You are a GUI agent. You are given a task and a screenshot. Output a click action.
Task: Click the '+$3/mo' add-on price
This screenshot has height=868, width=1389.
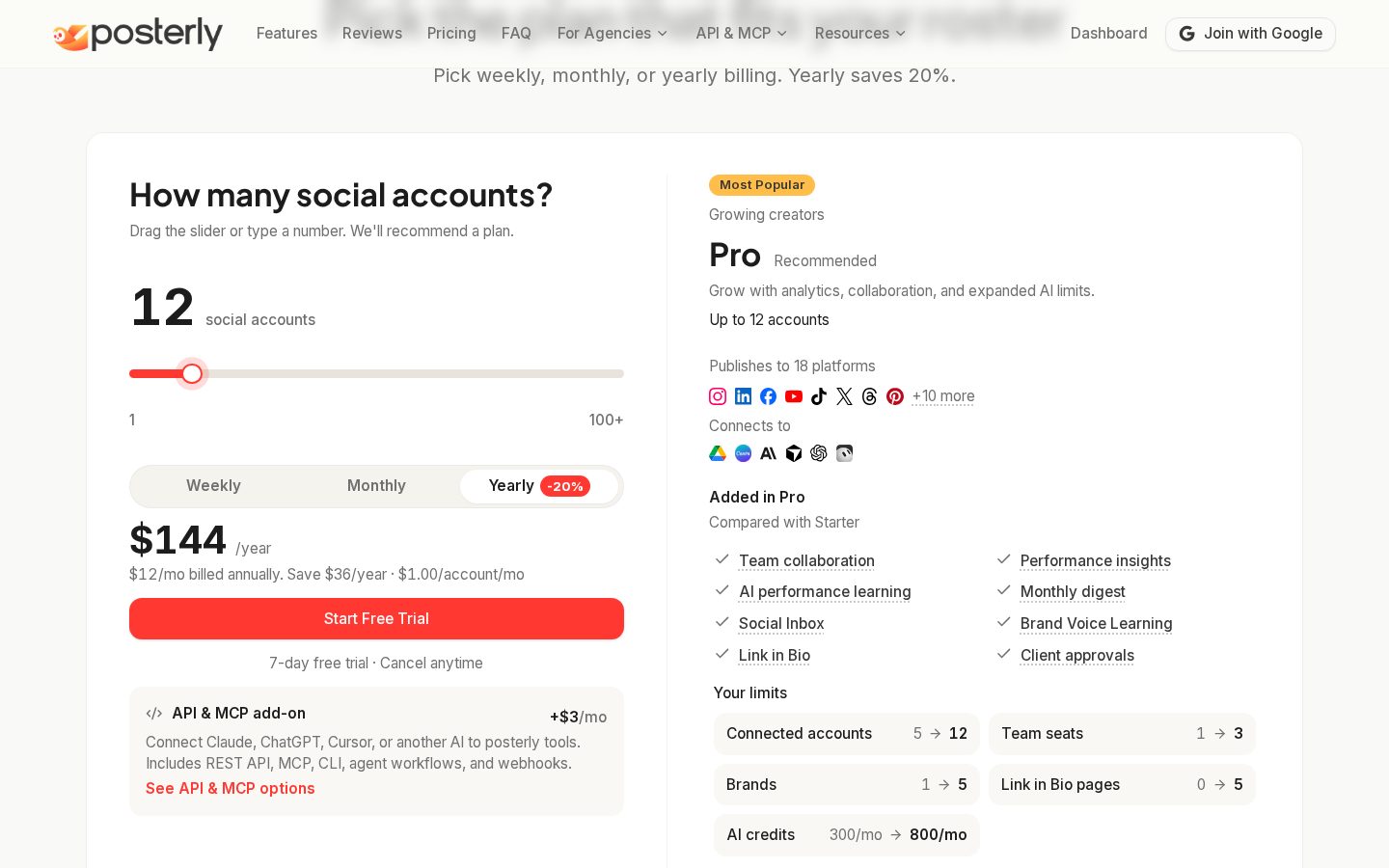pos(578,717)
